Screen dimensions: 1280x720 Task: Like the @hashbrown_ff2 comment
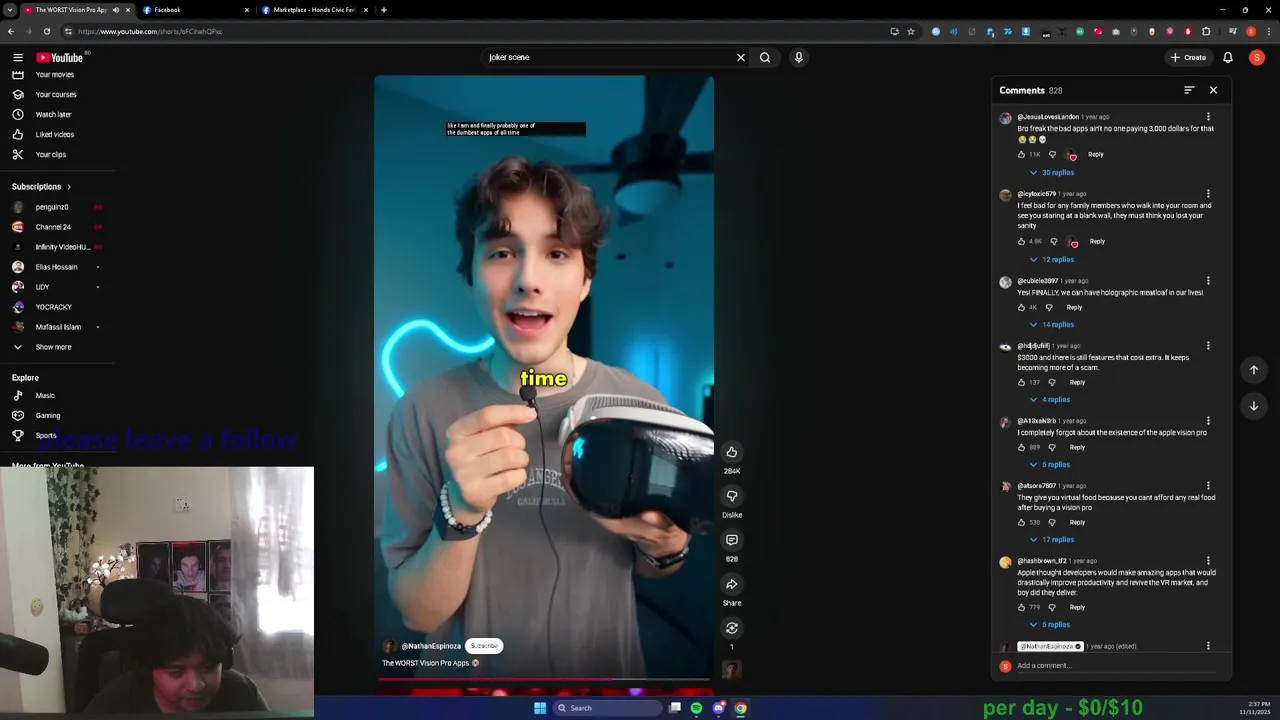pos(1021,607)
